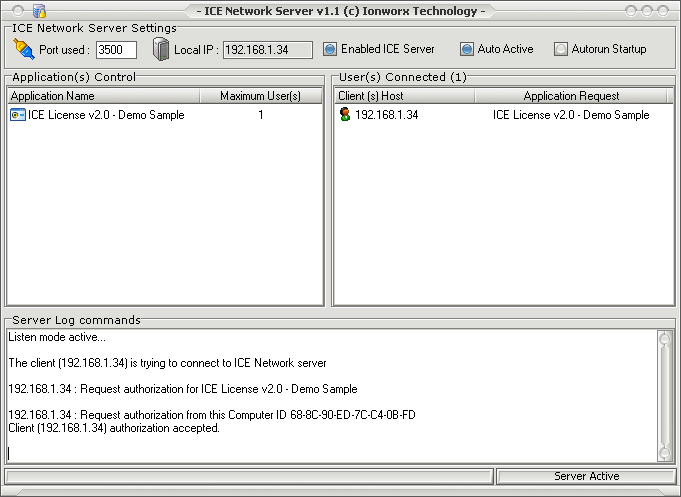Click the 'Request authorization for ICE License' log line

point(183,389)
